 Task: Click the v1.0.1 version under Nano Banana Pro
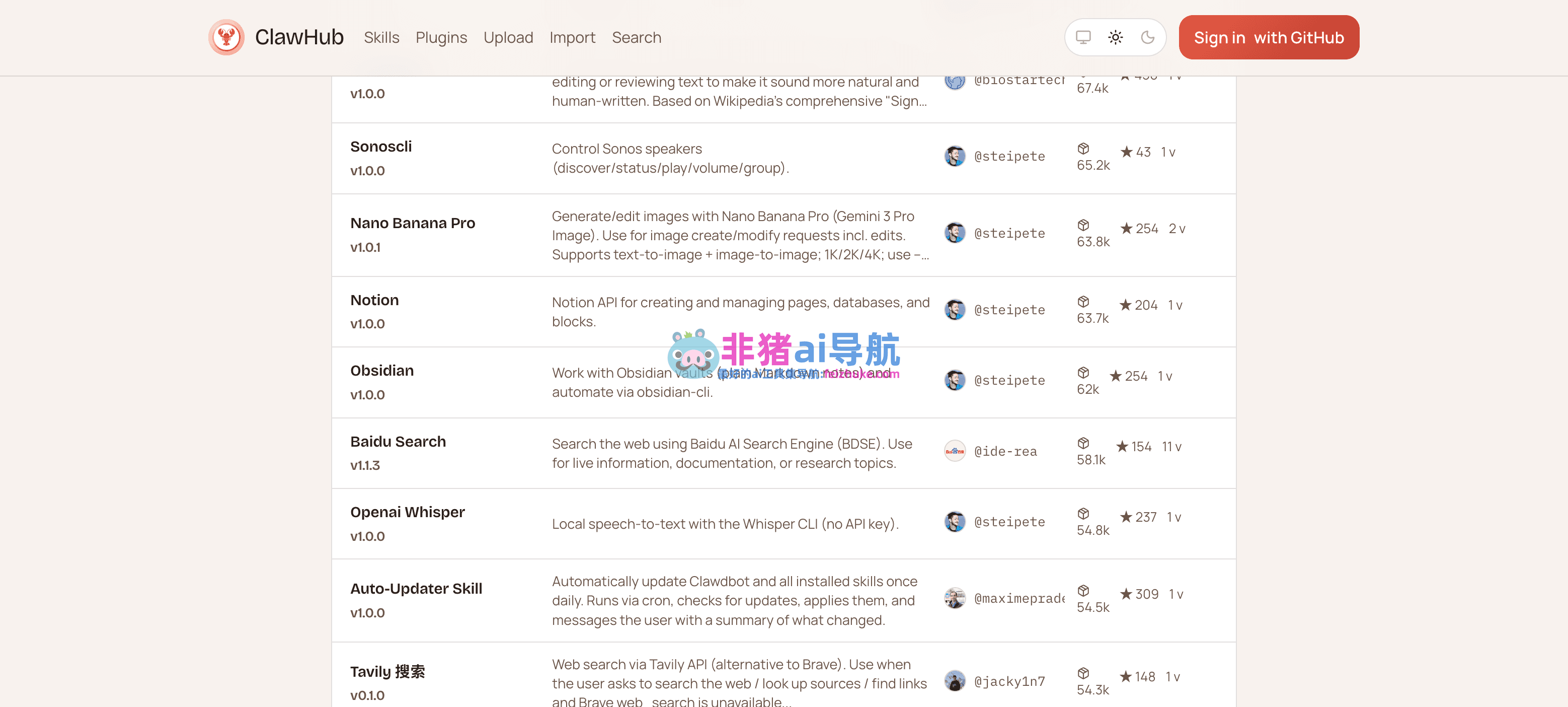(x=365, y=248)
